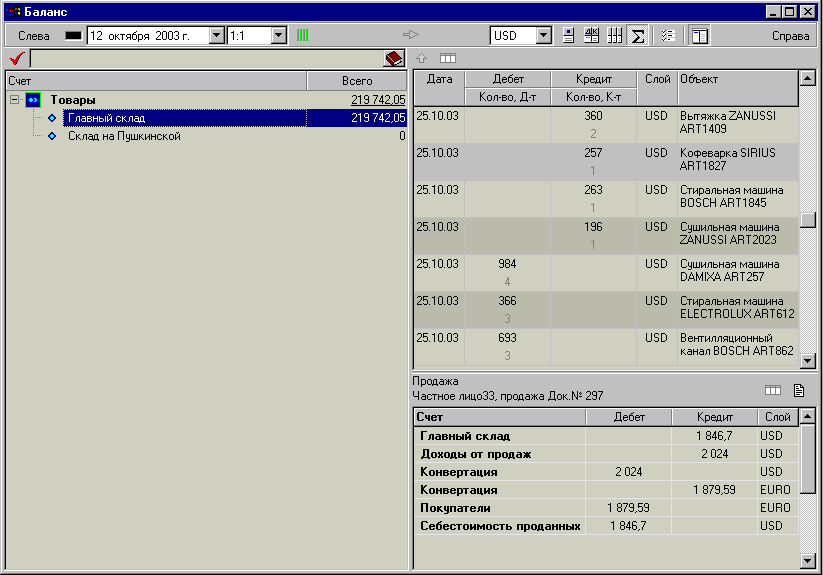The width and height of the screenshot is (823, 575).
Task: Open the USD currency dropdown
Action: [544, 36]
